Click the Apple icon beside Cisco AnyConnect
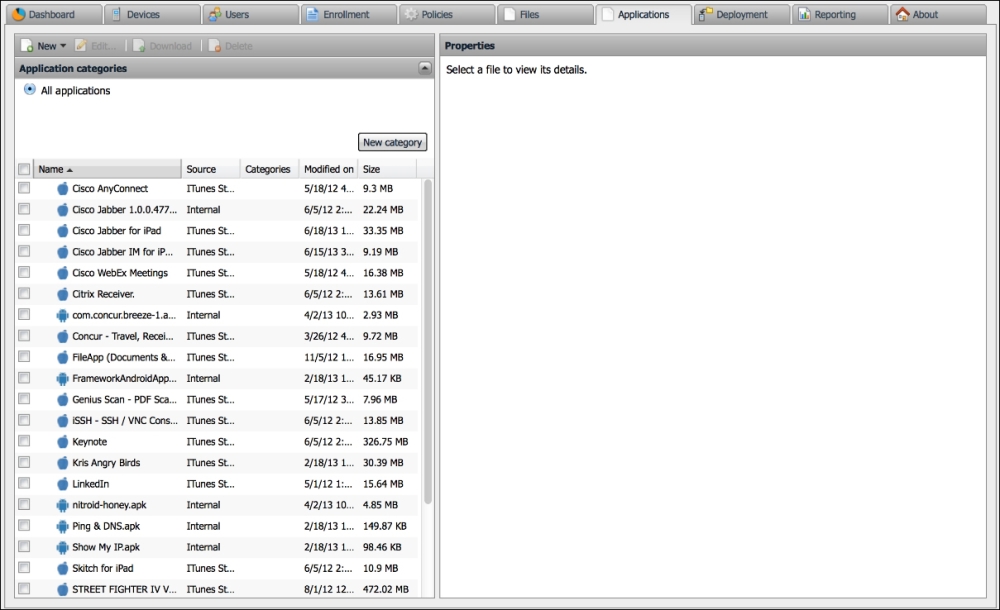Image resolution: width=1000 pixels, height=610 pixels. pyautogui.click(x=62, y=189)
